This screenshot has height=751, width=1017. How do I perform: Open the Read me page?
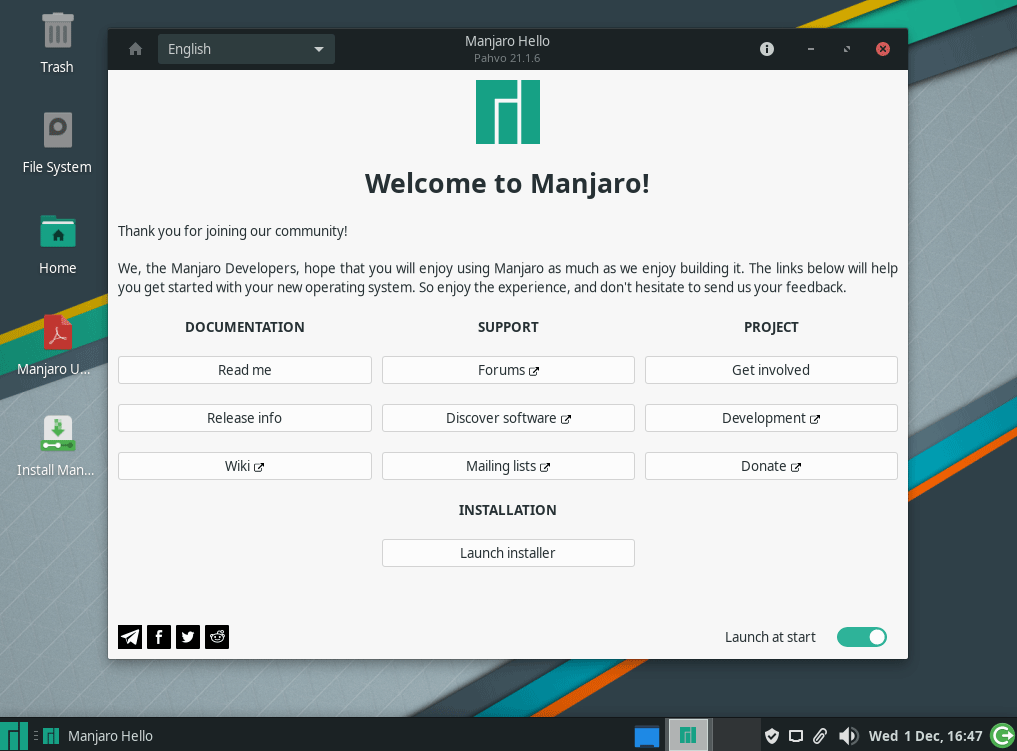coord(245,370)
